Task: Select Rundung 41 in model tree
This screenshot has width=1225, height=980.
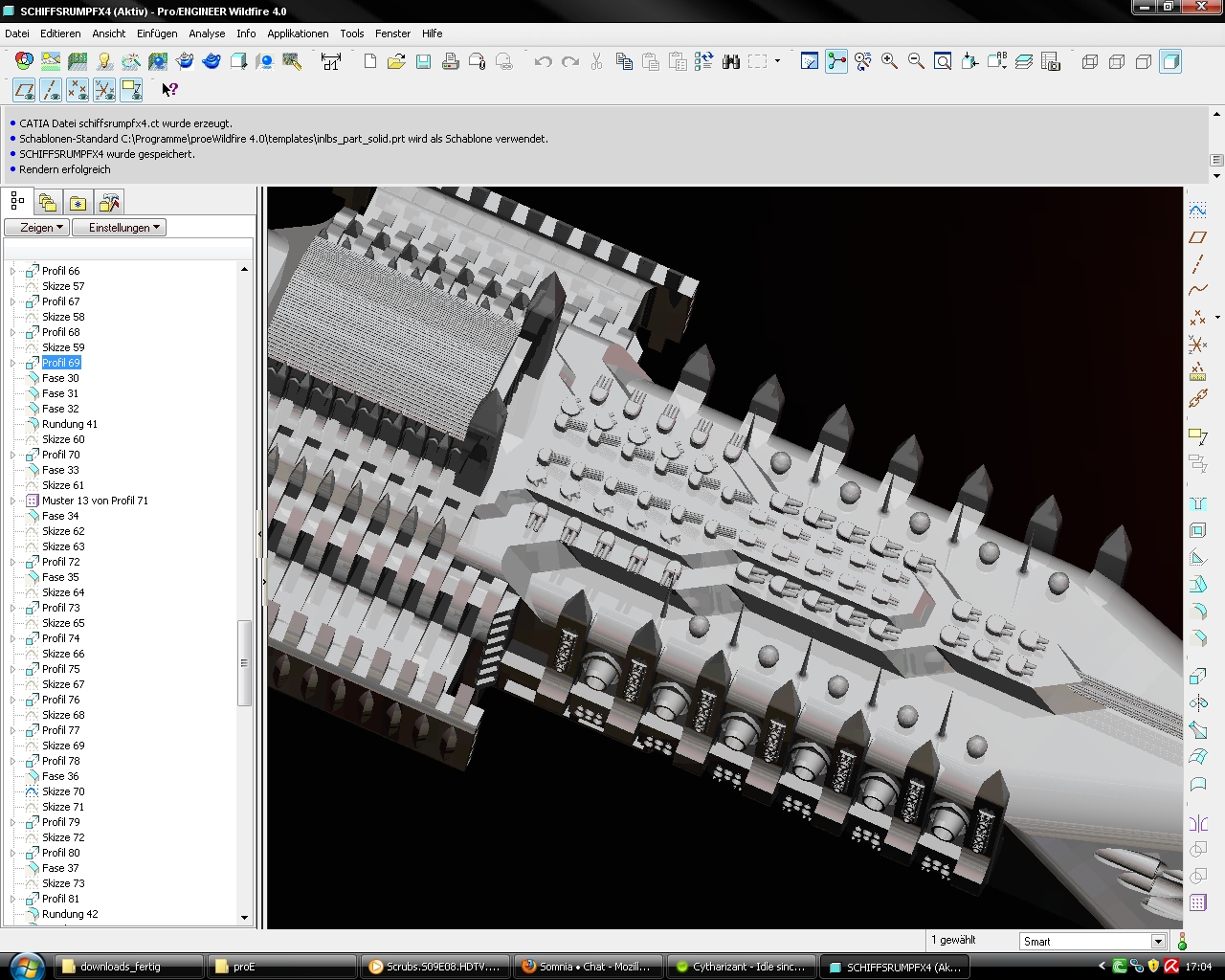Action: point(69,424)
